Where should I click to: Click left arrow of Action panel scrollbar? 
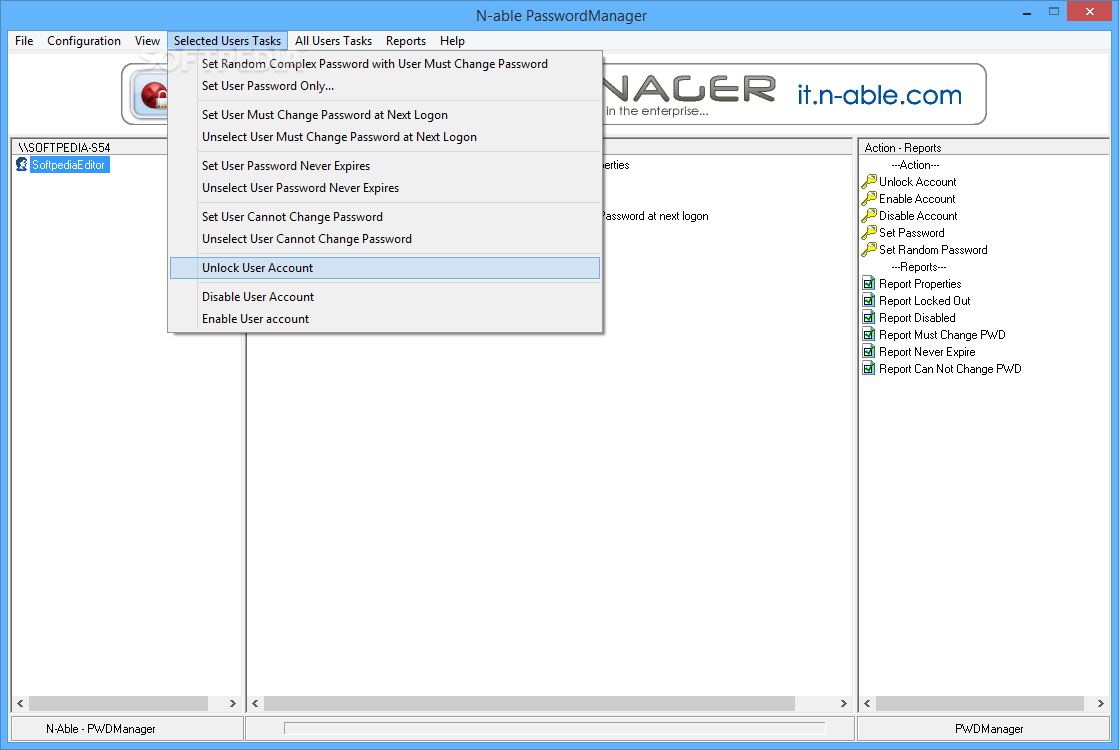pyautogui.click(x=867, y=704)
